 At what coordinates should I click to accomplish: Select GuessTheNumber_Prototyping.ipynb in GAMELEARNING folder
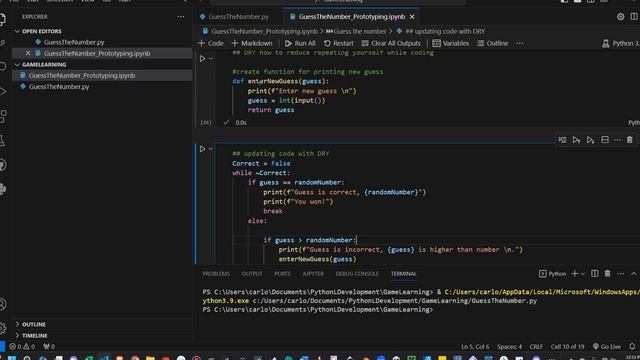tap(82, 76)
